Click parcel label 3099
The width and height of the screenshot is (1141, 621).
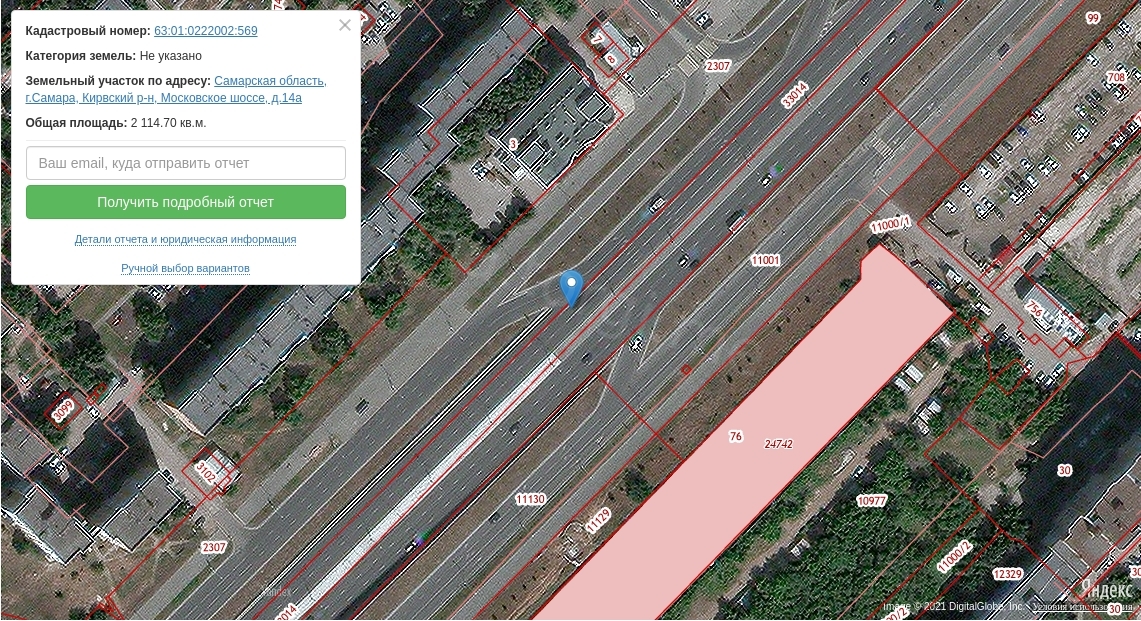click(63, 411)
